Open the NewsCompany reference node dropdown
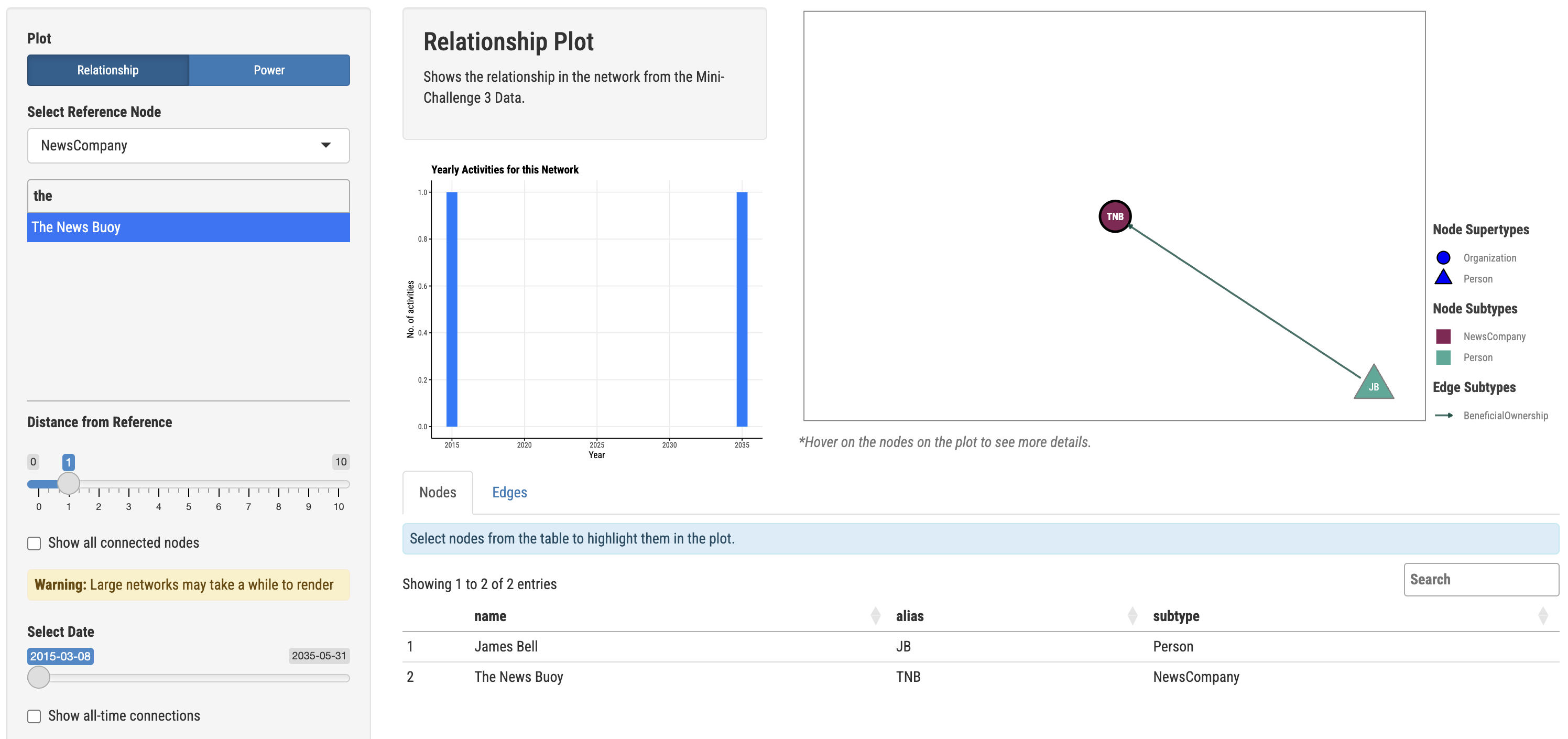The height and width of the screenshot is (739, 1568). [x=188, y=146]
